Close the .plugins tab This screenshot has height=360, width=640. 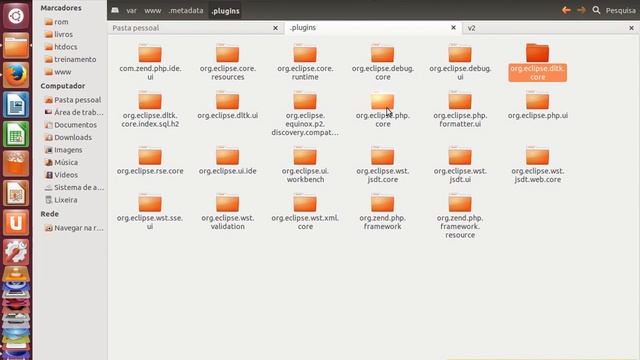pyautogui.click(x=453, y=27)
